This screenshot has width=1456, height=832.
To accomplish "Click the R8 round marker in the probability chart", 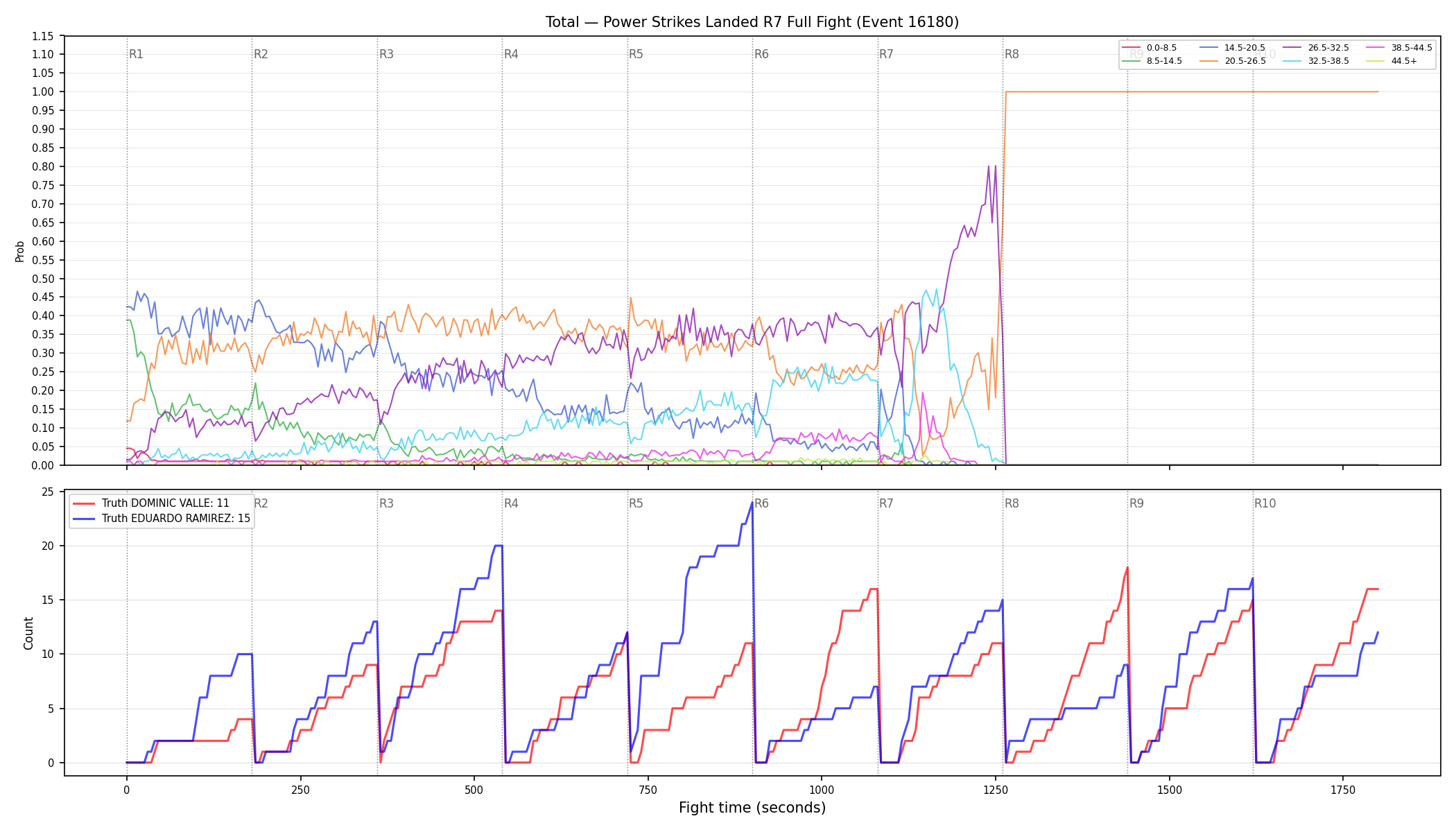I will (1012, 54).
